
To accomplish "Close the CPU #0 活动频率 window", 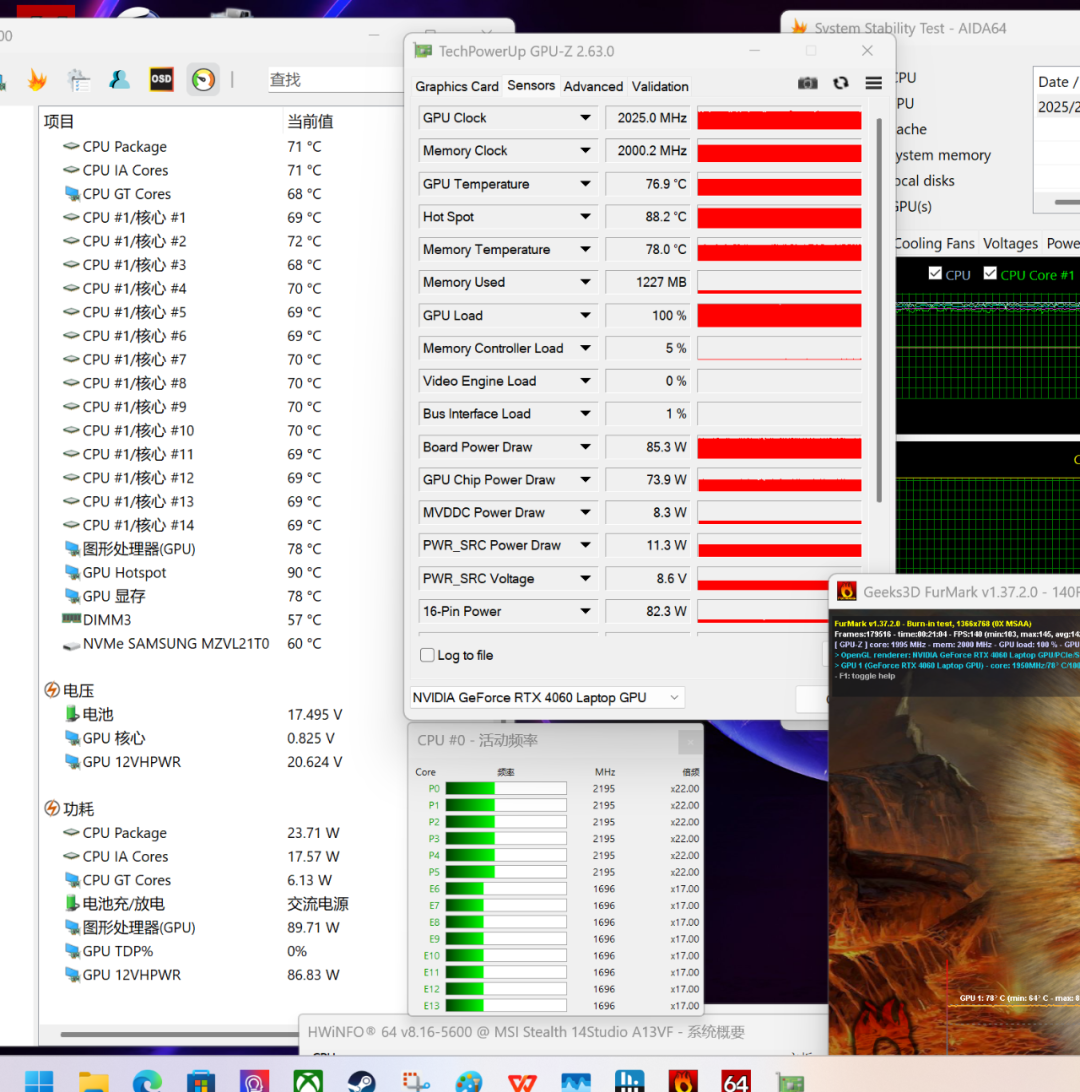I will coord(690,742).
